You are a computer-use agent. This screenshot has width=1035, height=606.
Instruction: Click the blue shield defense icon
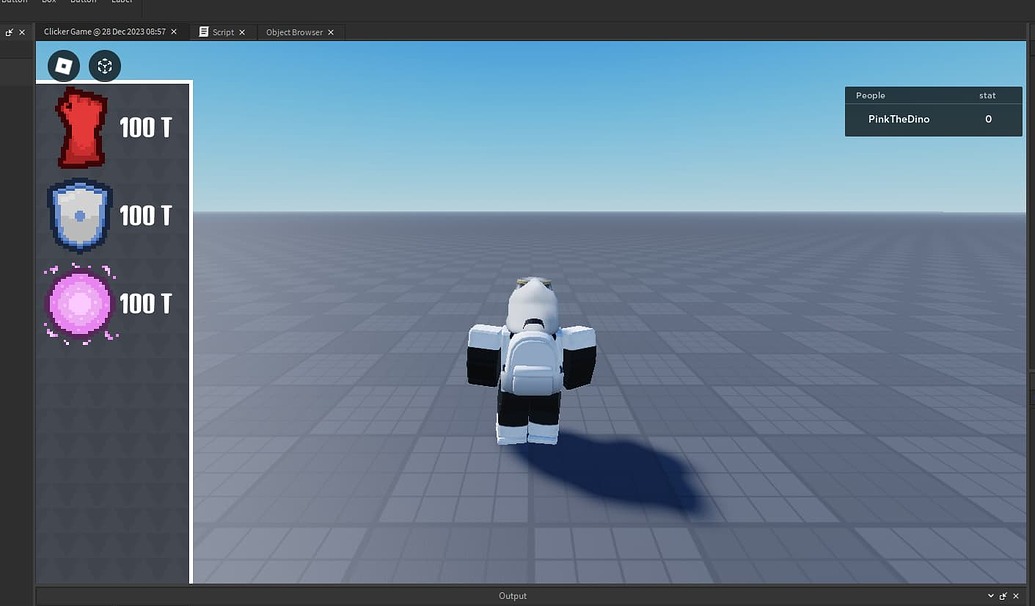tap(80, 216)
